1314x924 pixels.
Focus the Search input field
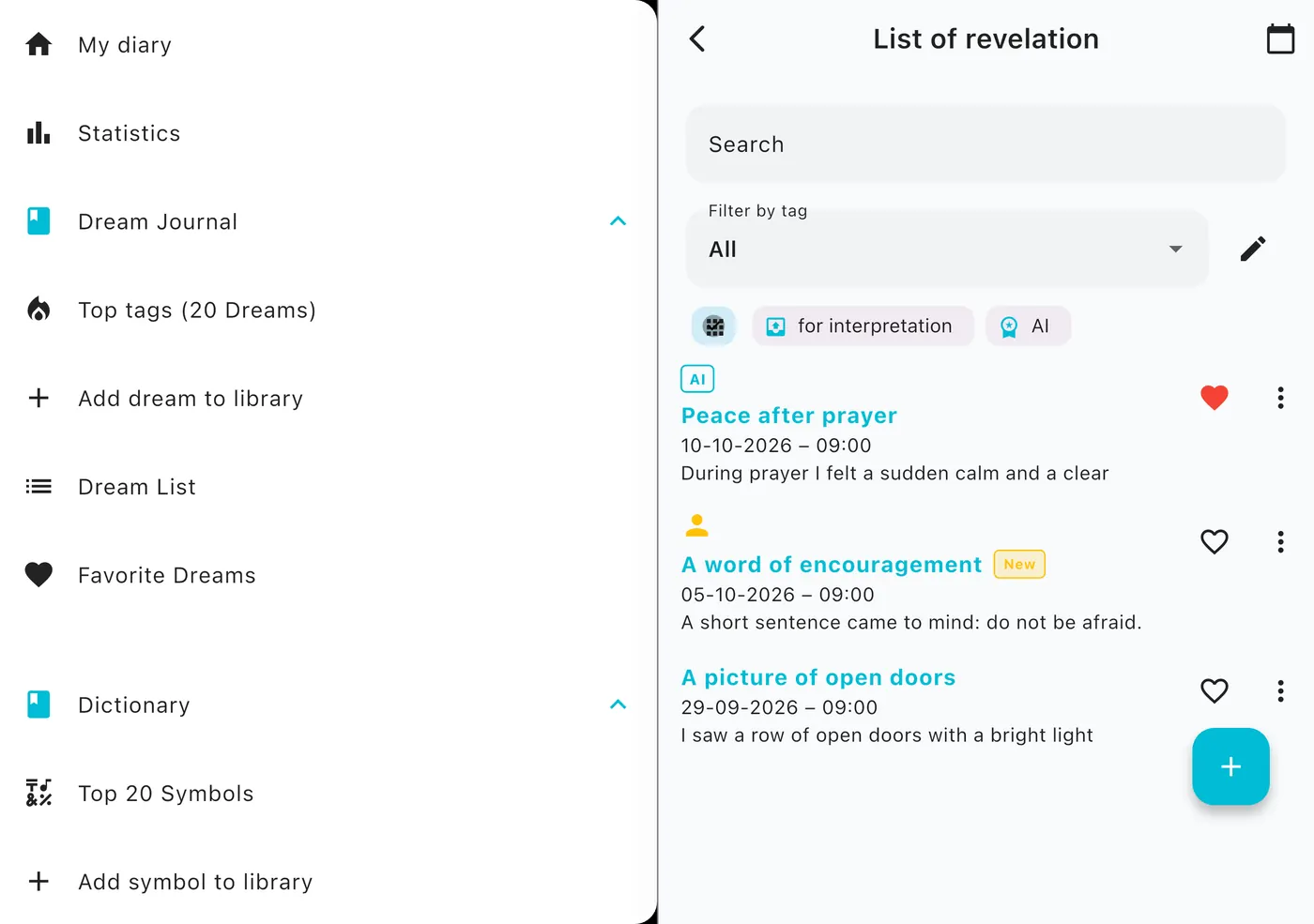coord(985,144)
